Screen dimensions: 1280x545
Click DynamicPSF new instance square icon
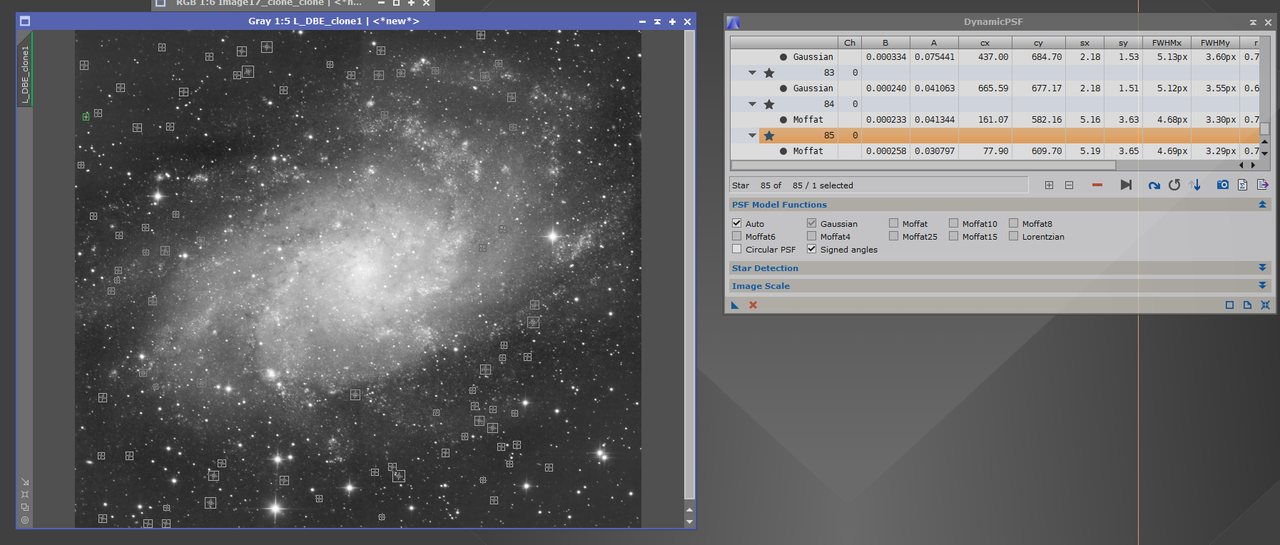point(1230,305)
